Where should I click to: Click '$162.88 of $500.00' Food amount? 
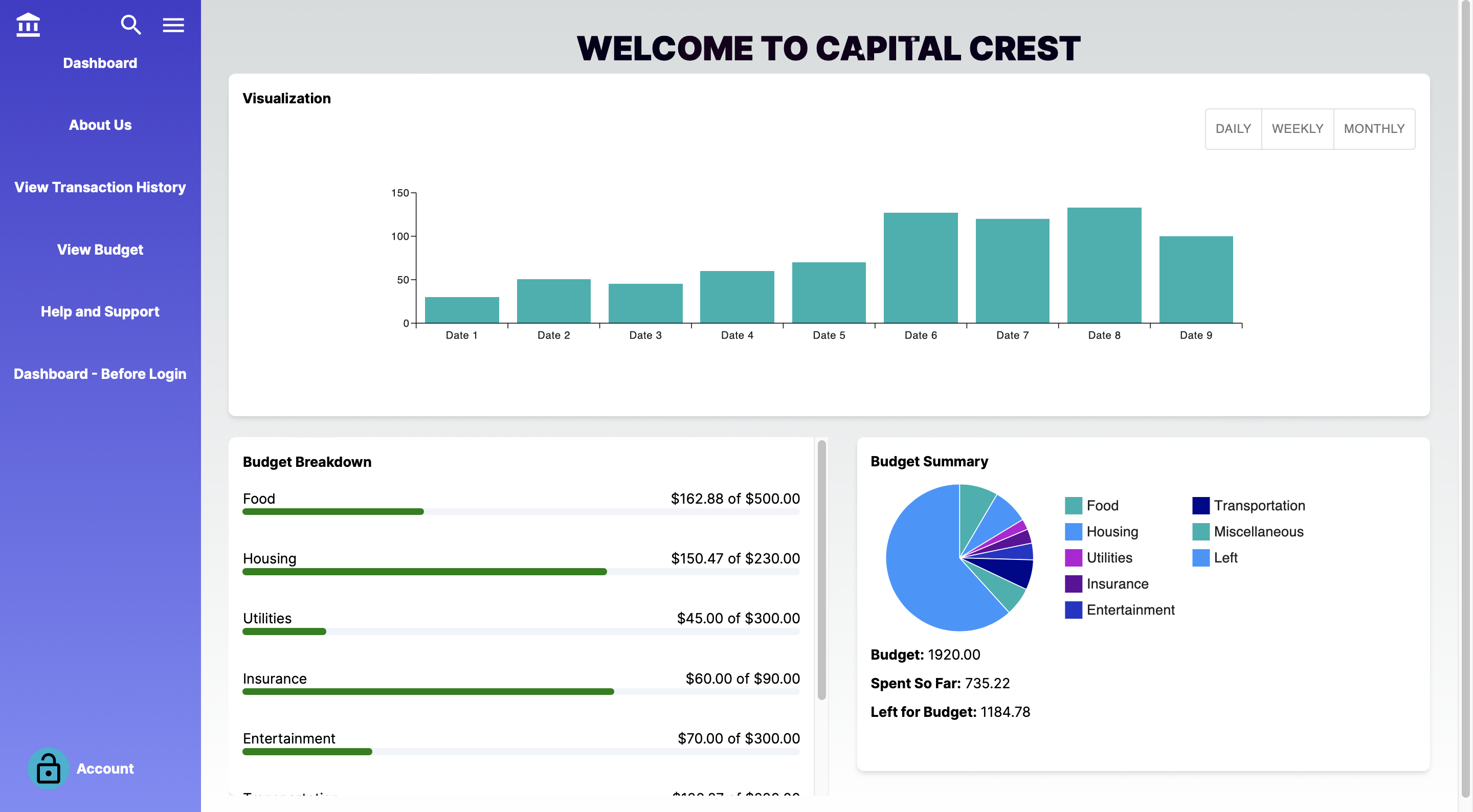(x=735, y=499)
